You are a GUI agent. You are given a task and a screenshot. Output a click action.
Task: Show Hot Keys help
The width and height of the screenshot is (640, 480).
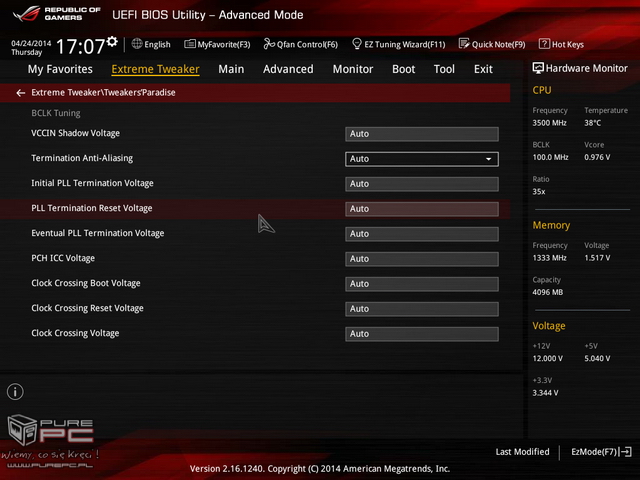click(561, 45)
